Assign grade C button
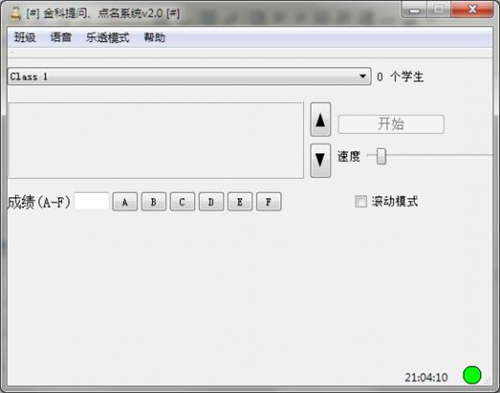This screenshot has width=500, height=393. tap(182, 202)
